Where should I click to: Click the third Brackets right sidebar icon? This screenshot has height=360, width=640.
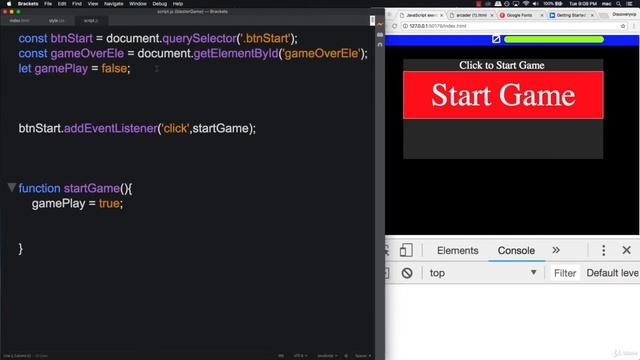coord(380,44)
